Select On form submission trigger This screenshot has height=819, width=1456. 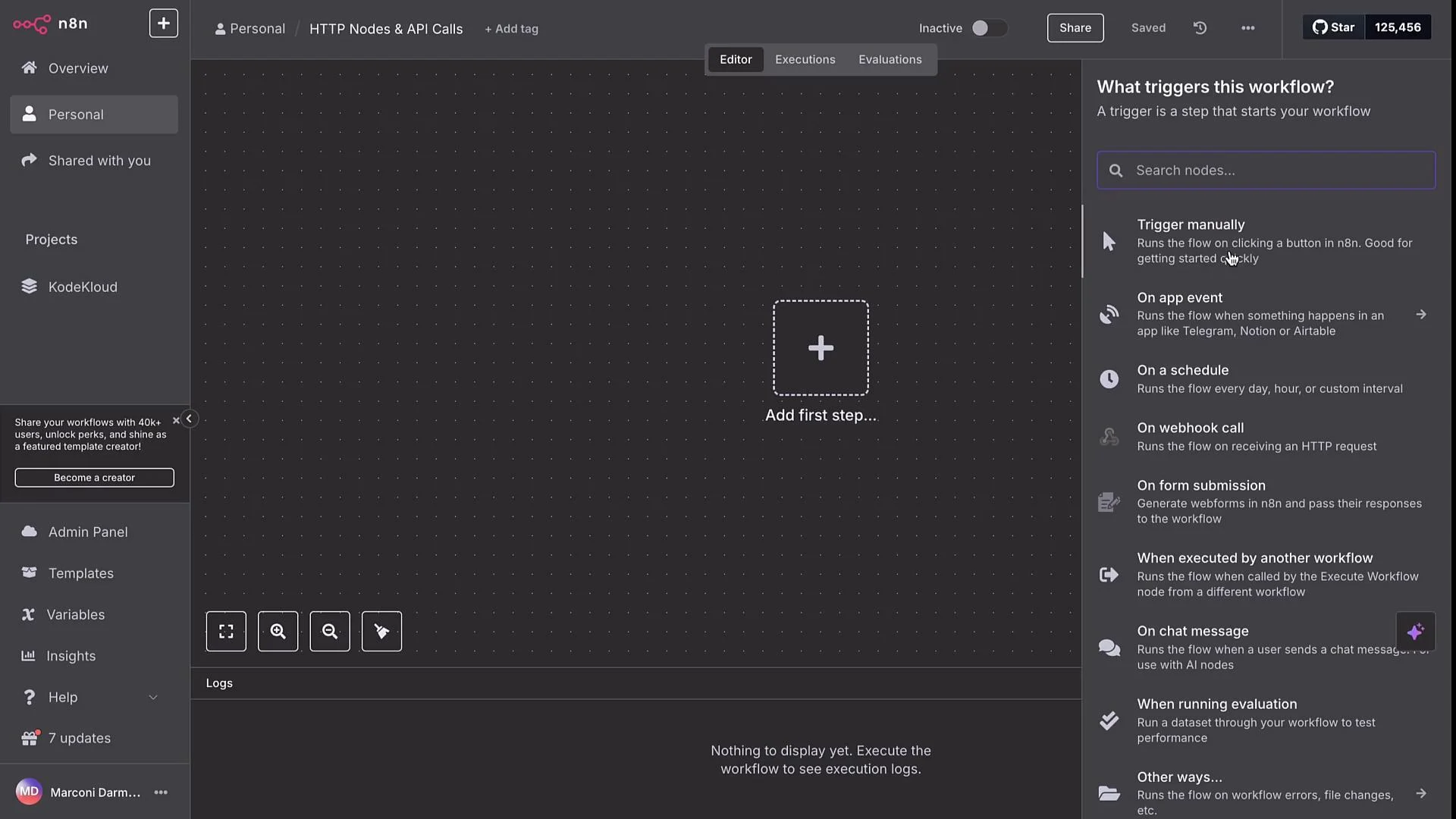click(1266, 501)
